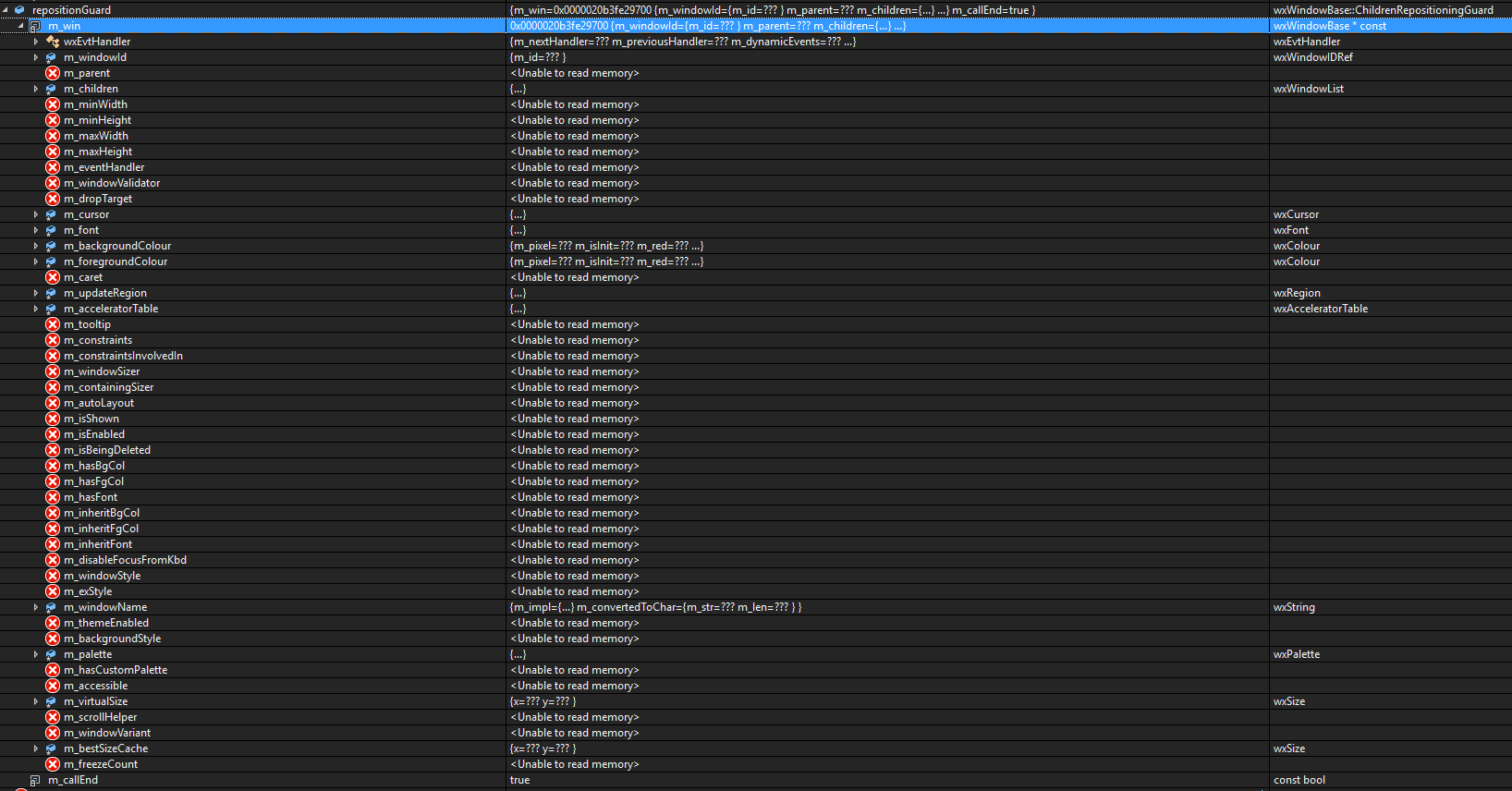Click the error icon beside m_maxWidth
1512x791 pixels.
tap(53, 136)
